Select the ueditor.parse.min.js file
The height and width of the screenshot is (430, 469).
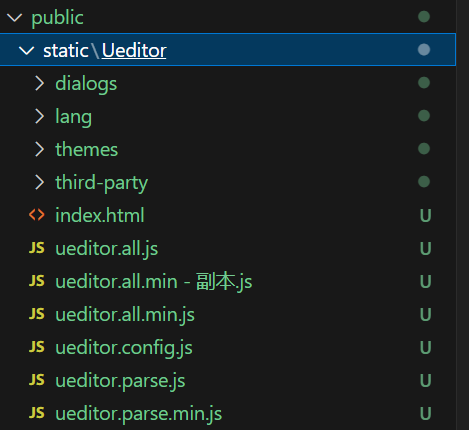coord(228,413)
